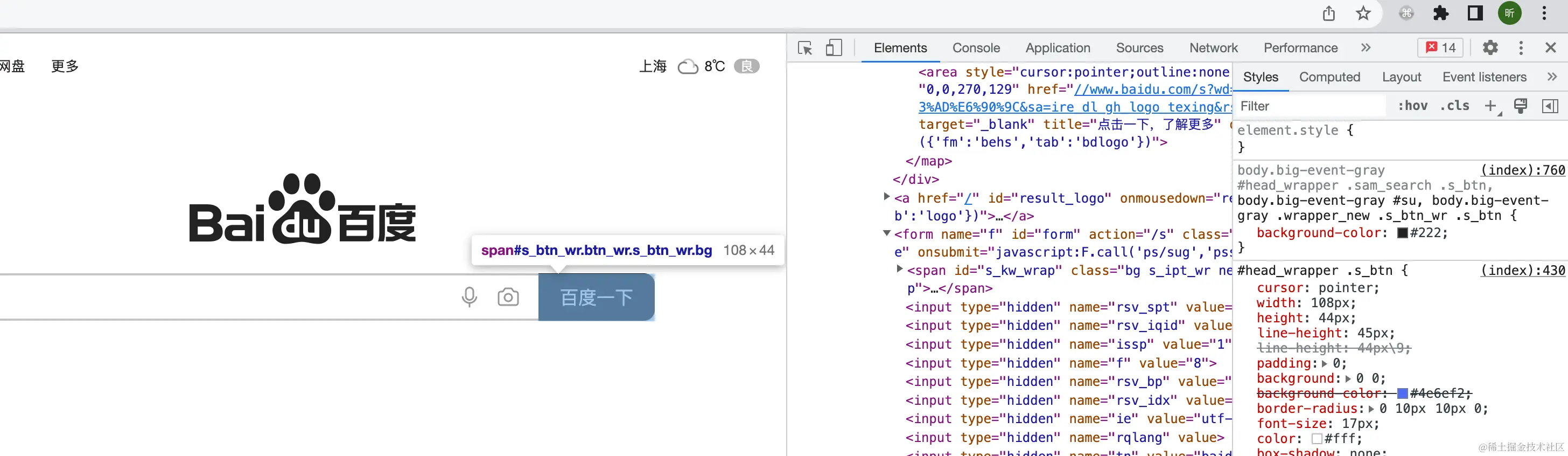This screenshot has height=456, width=1568.
Task: Click the paintbrush icon in Styles toolbar
Action: (x=1520, y=106)
